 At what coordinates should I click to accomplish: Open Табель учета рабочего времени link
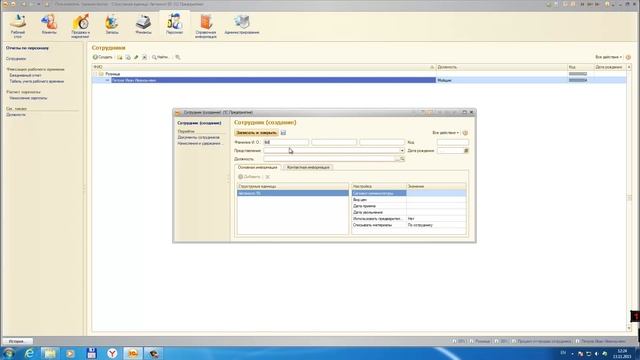point(37,81)
